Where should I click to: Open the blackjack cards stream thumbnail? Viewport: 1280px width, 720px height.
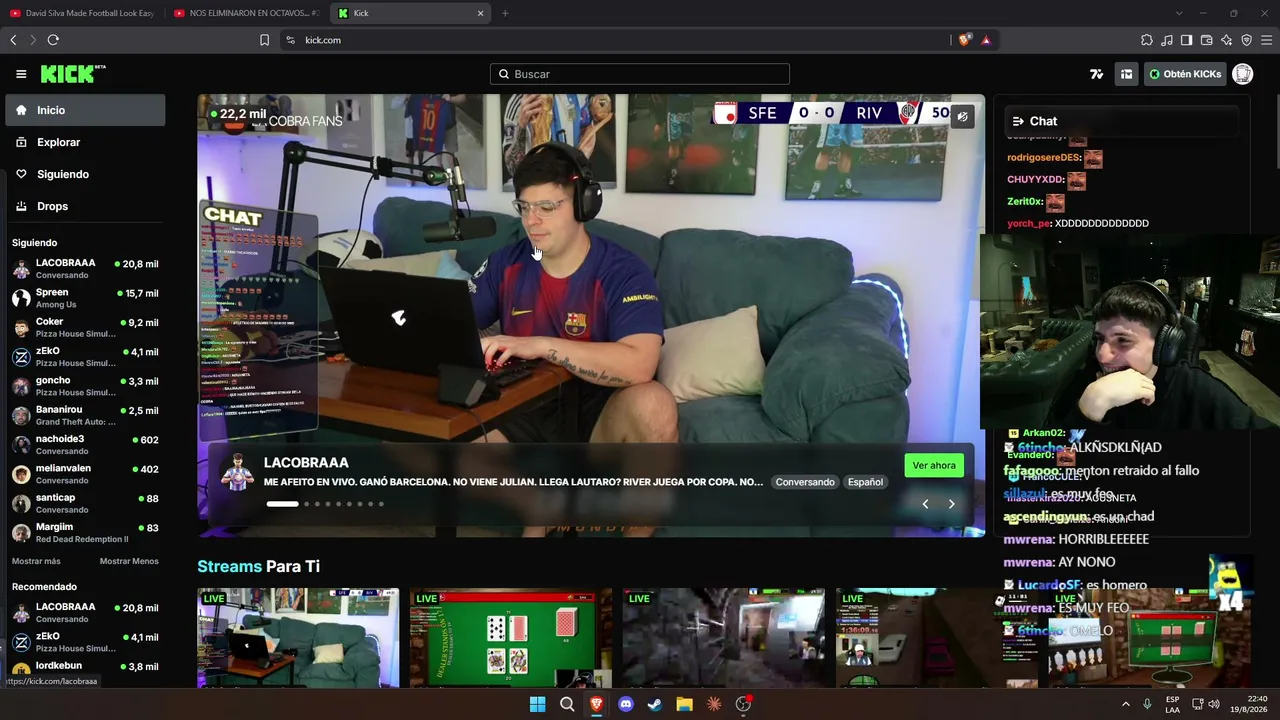pos(510,638)
